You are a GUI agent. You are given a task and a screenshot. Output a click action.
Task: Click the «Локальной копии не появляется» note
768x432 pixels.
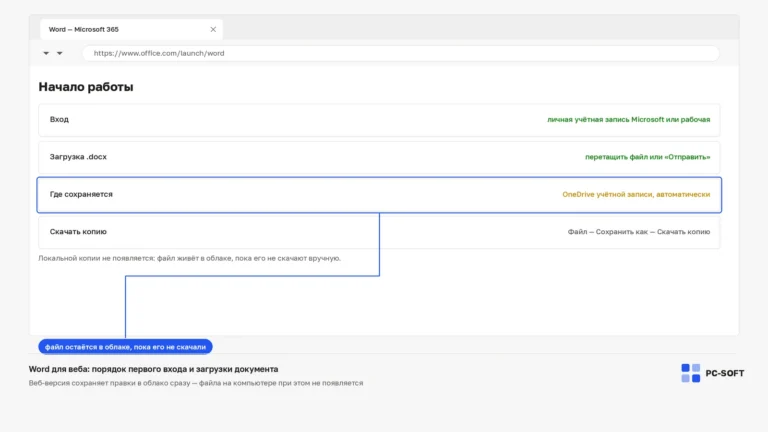190,258
